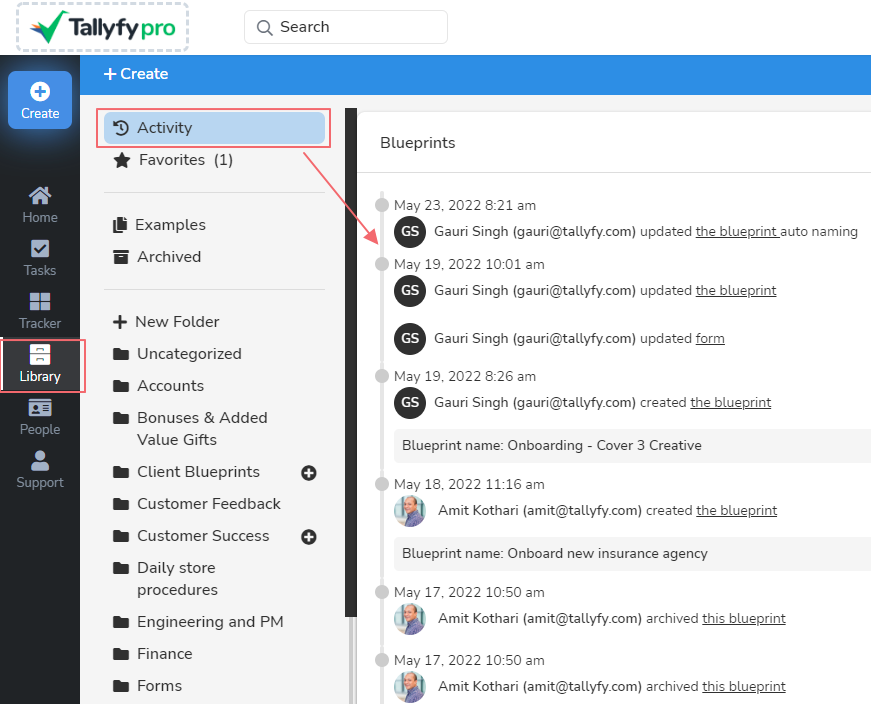
Task: Click timeline marker for May 23, 2022 8:21 am
Action: [x=382, y=205]
